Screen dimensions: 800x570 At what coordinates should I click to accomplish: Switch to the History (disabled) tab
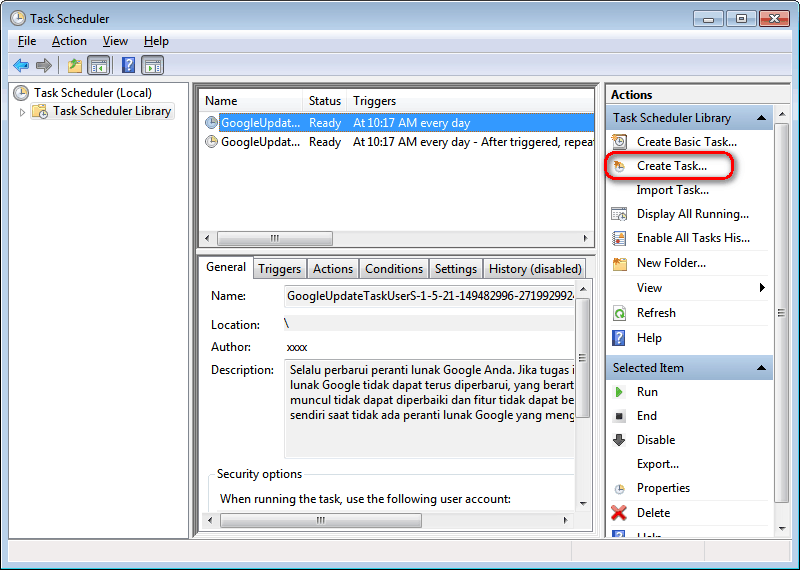pyautogui.click(x=535, y=269)
